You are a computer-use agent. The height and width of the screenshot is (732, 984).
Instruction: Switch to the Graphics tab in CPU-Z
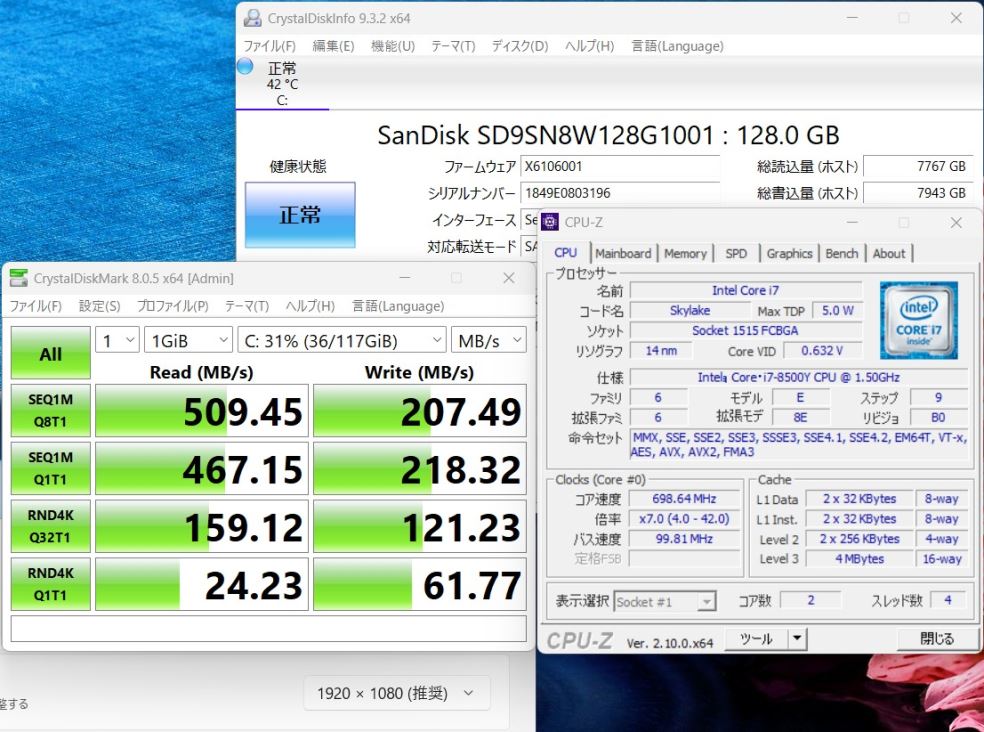[x=789, y=254]
